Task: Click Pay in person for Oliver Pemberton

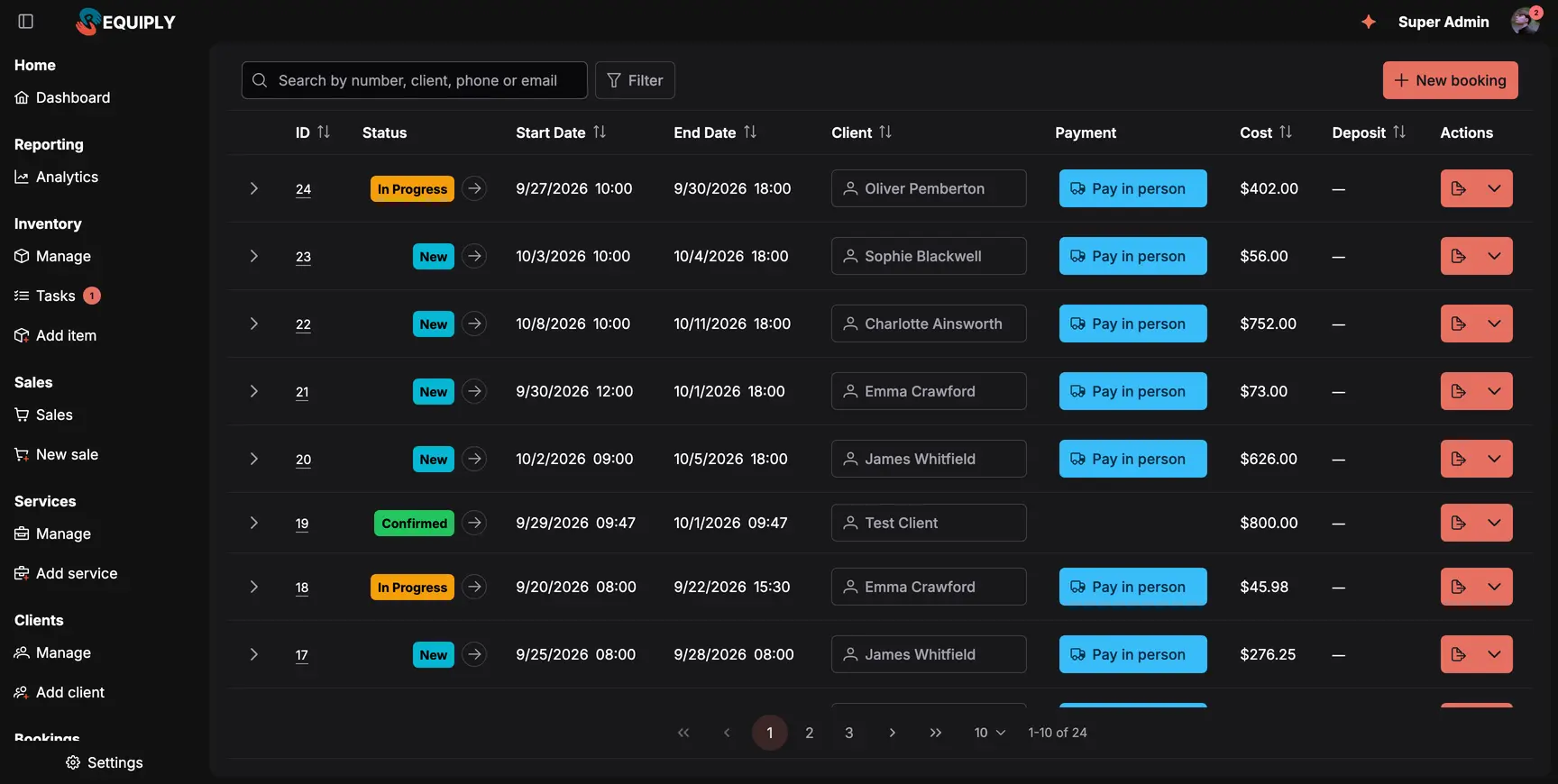Action: (x=1132, y=188)
